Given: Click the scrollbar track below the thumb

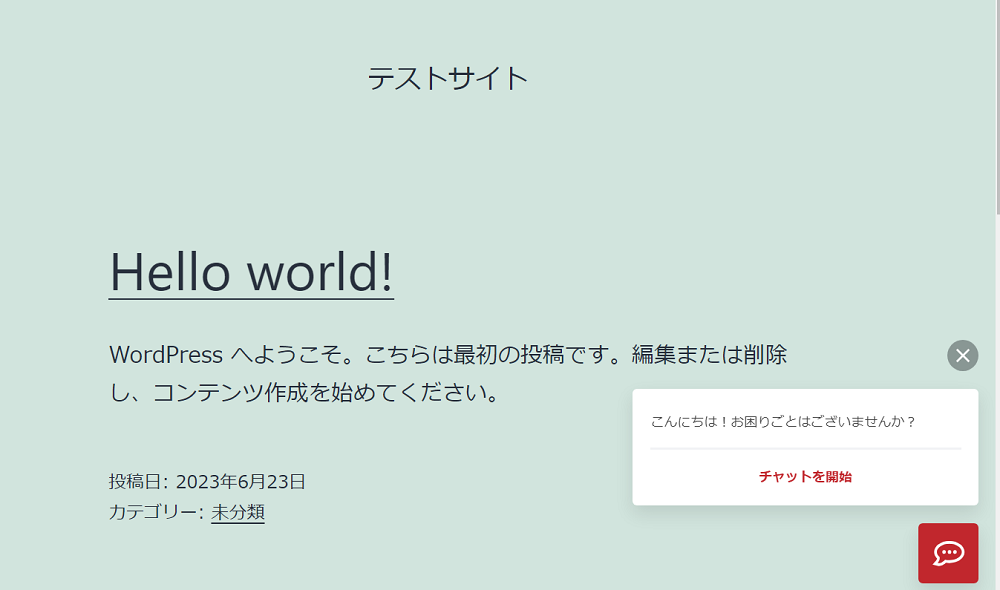Looking at the screenshot, I should click(996, 400).
